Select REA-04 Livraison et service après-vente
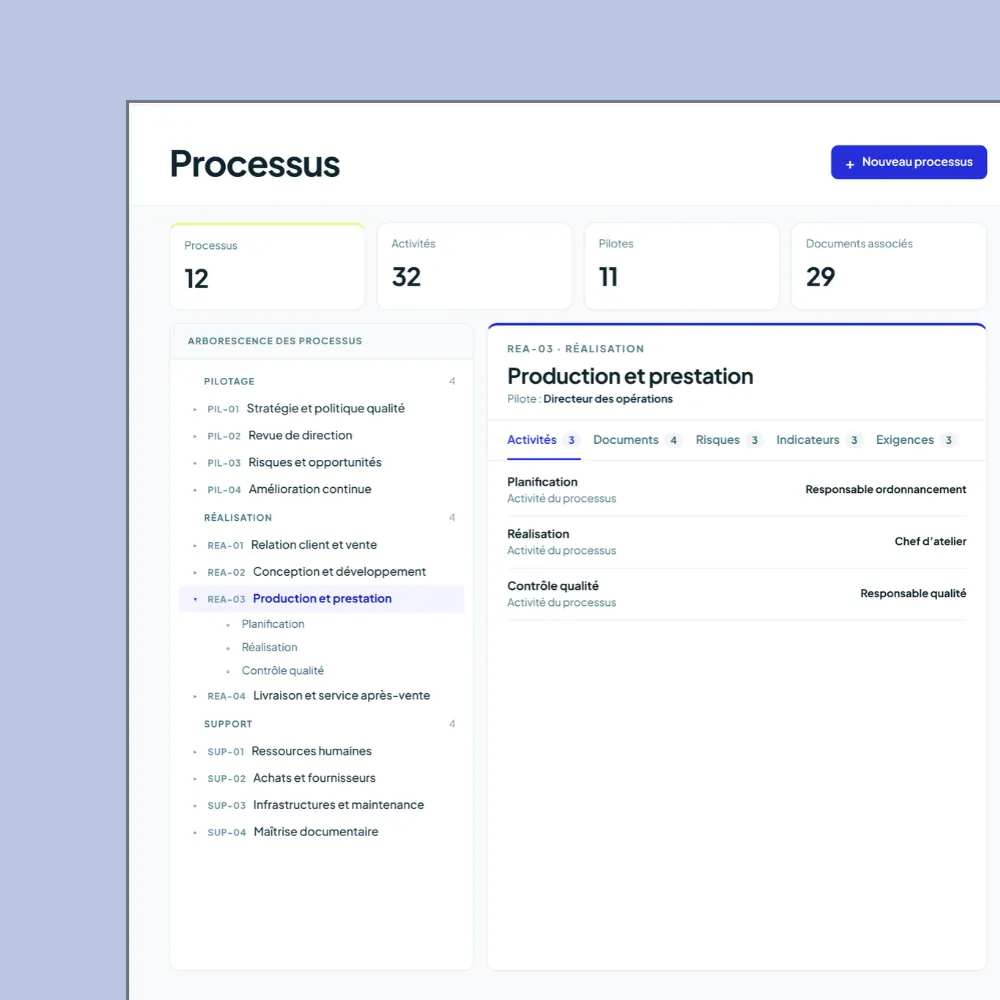The height and width of the screenshot is (1000, 1000). tap(321, 696)
